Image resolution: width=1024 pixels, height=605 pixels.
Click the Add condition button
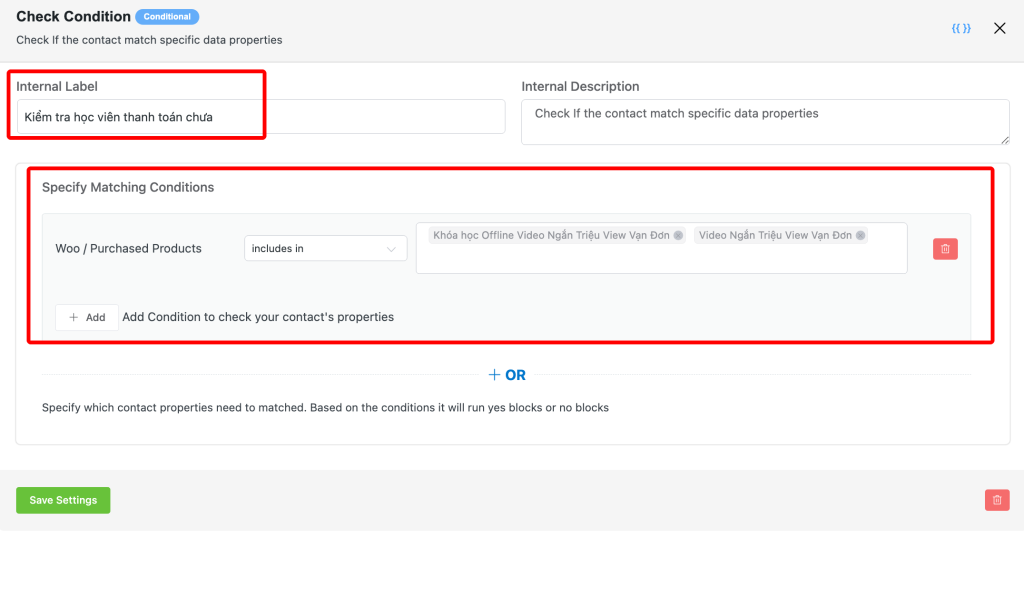point(87,317)
